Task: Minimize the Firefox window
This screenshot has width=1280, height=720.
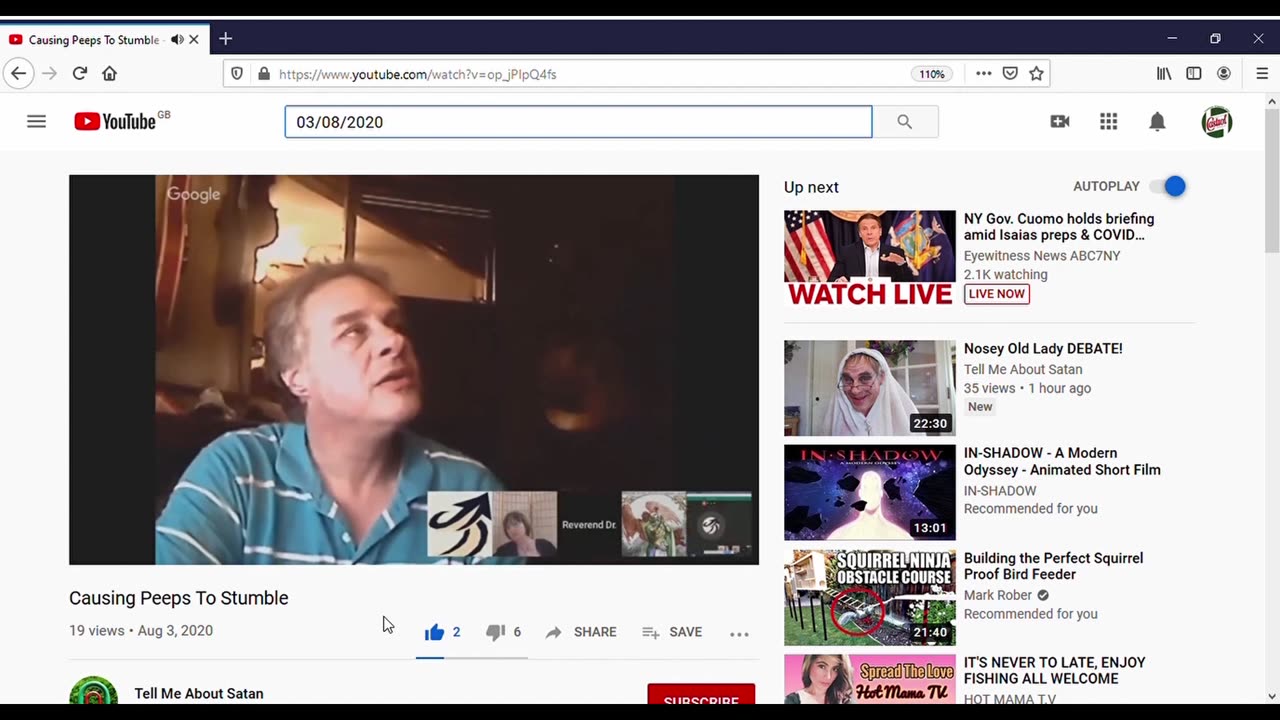Action: 1172,38
